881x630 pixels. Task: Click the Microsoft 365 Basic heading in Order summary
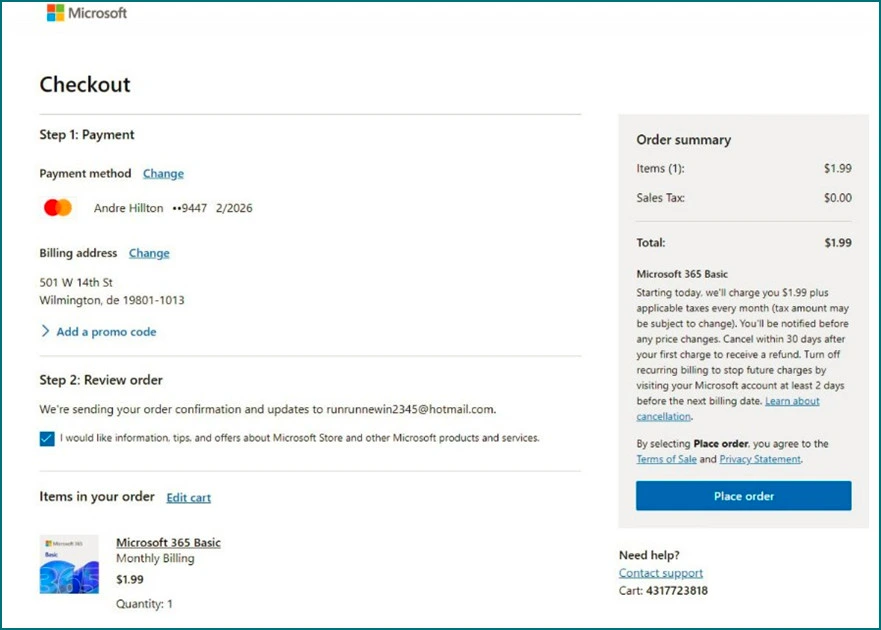(x=682, y=274)
